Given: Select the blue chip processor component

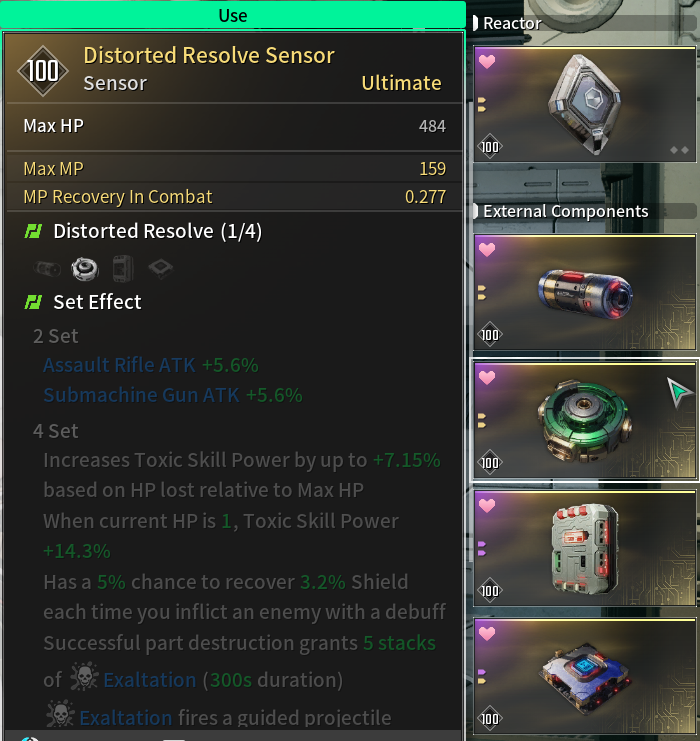Looking at the screenshot, I should click(x=585, y=677).
